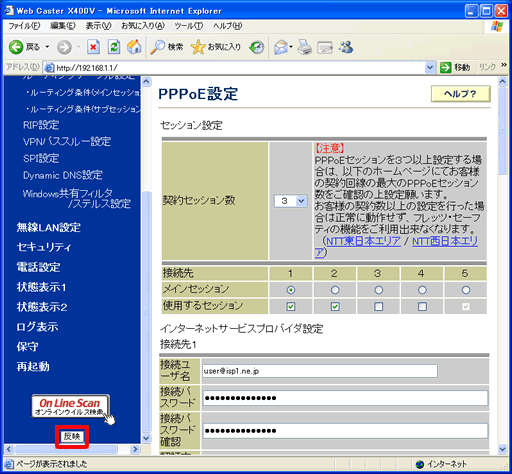Click the ヘルプ? button

[460, 94]
